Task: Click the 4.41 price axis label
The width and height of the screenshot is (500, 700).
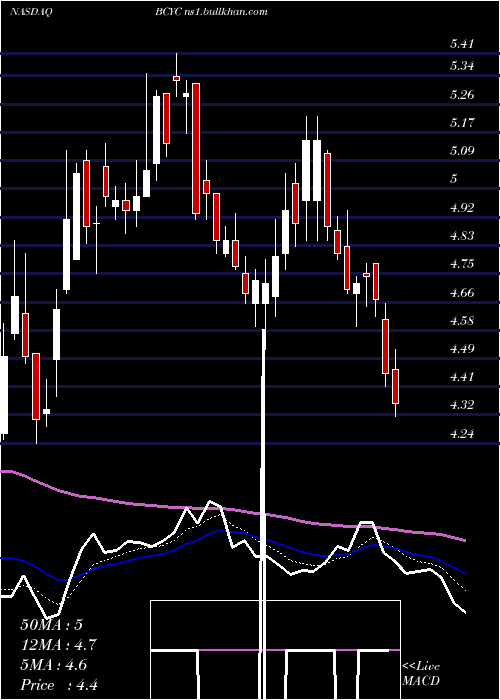Action: 462,377
